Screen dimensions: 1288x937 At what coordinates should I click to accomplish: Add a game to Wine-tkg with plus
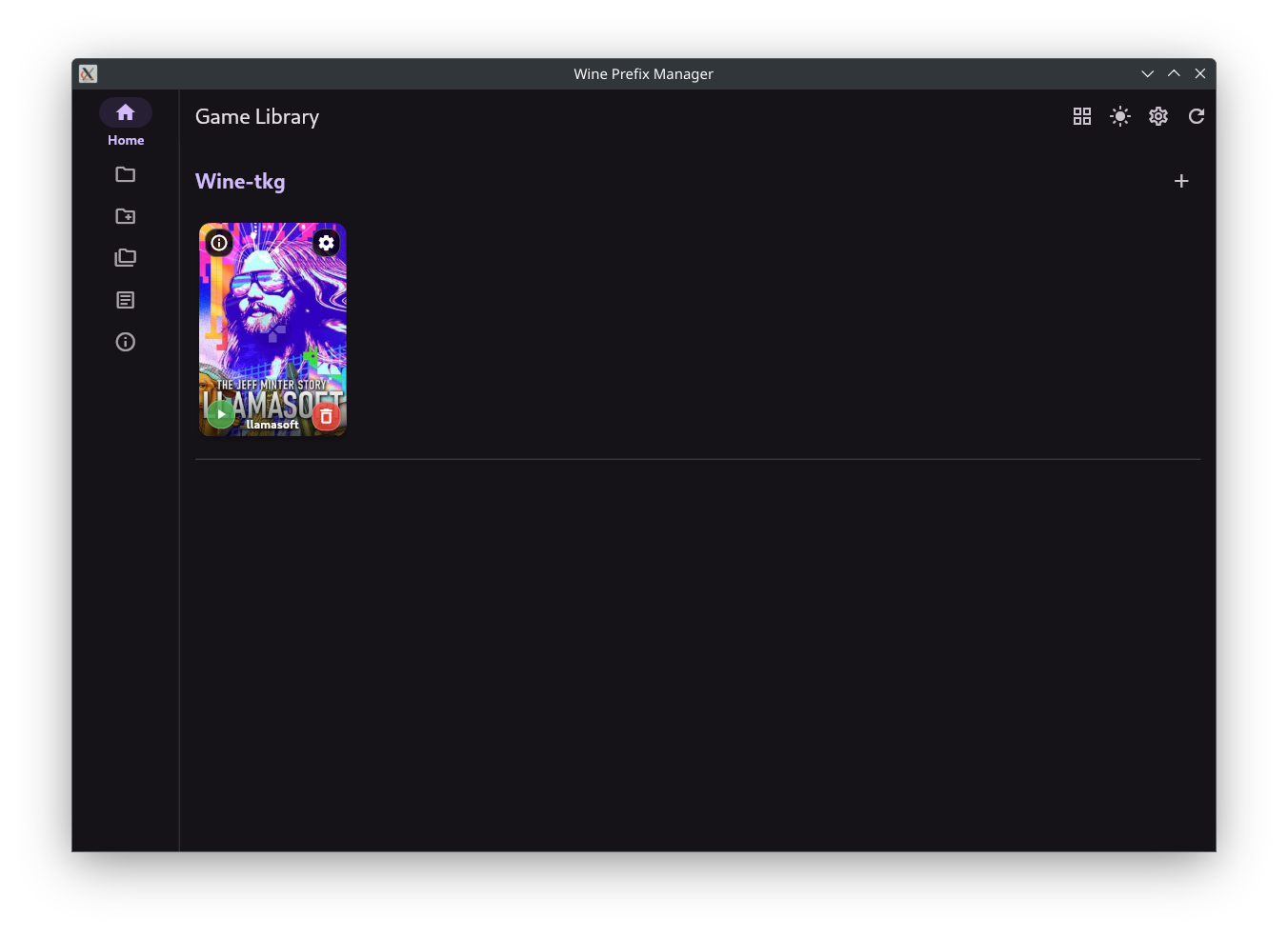(x=1181, y=181)
